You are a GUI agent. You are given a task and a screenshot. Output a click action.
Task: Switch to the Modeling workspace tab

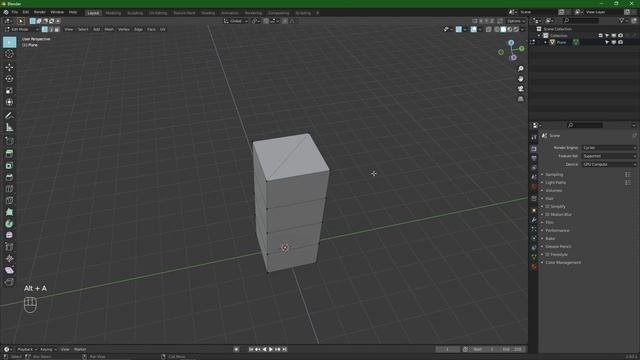[113, 13]
